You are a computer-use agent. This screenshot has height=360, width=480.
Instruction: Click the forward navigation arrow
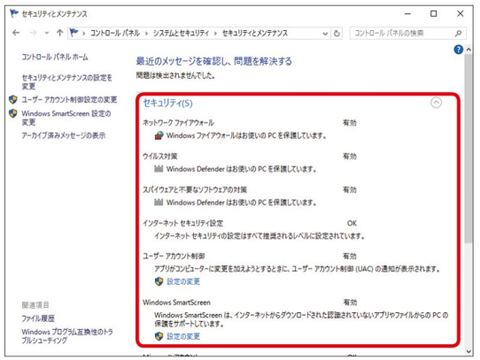tap(33, 33)
